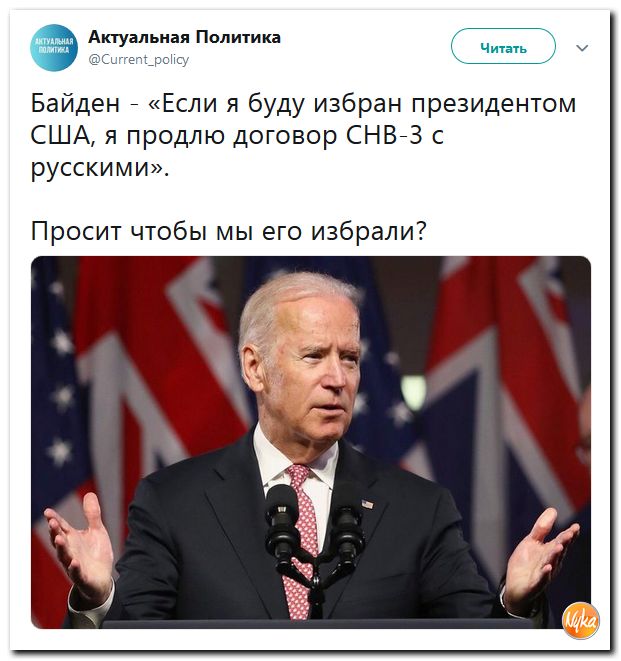
Task: Click the word "избран" in the tweet
Action: pos(358,104)
